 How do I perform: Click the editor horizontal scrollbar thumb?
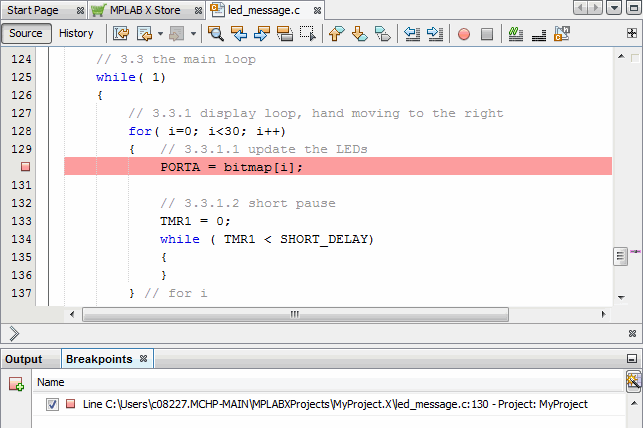tap(294, 314)
